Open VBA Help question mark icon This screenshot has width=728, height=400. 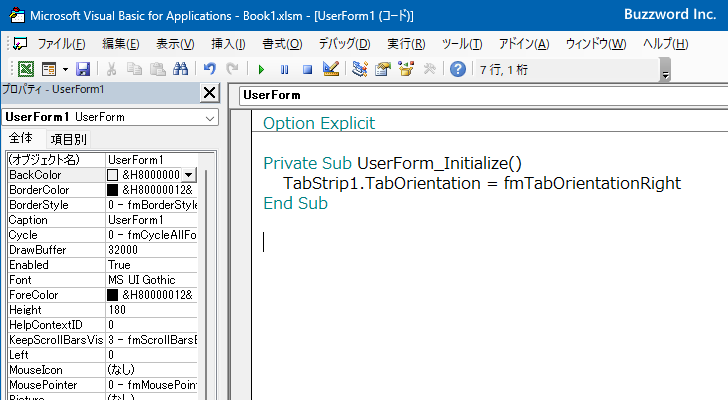pyautogui.click(x=458, y=69)
